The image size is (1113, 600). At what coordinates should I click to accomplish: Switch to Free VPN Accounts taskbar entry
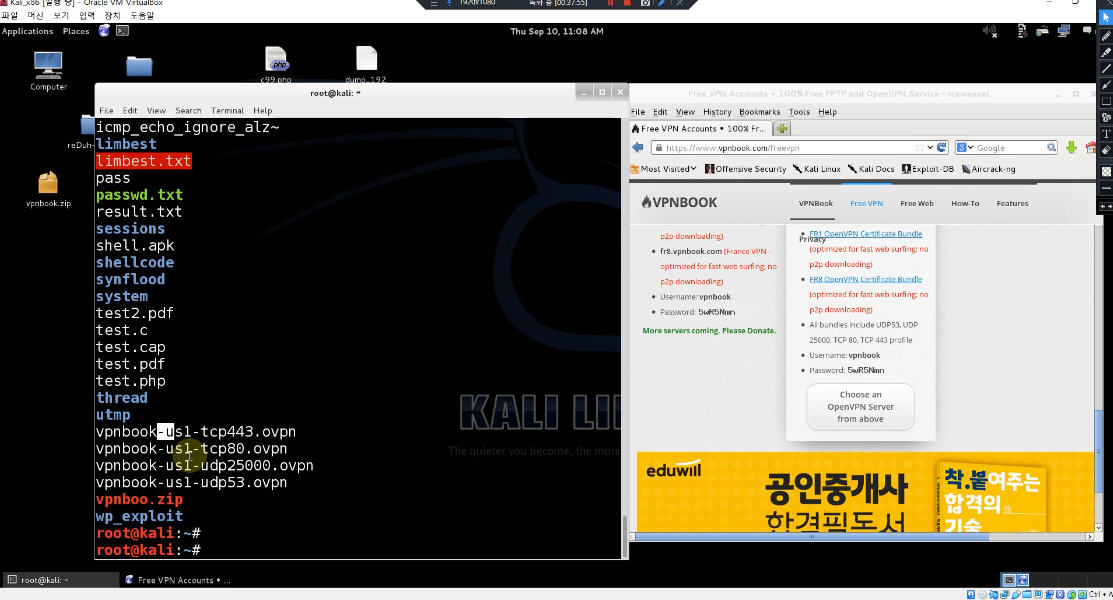tap(179, 580)
